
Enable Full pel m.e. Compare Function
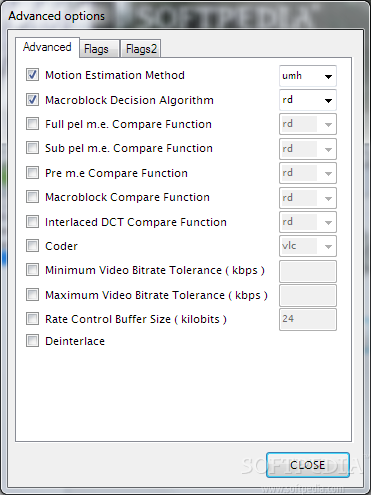pos(32,124)
